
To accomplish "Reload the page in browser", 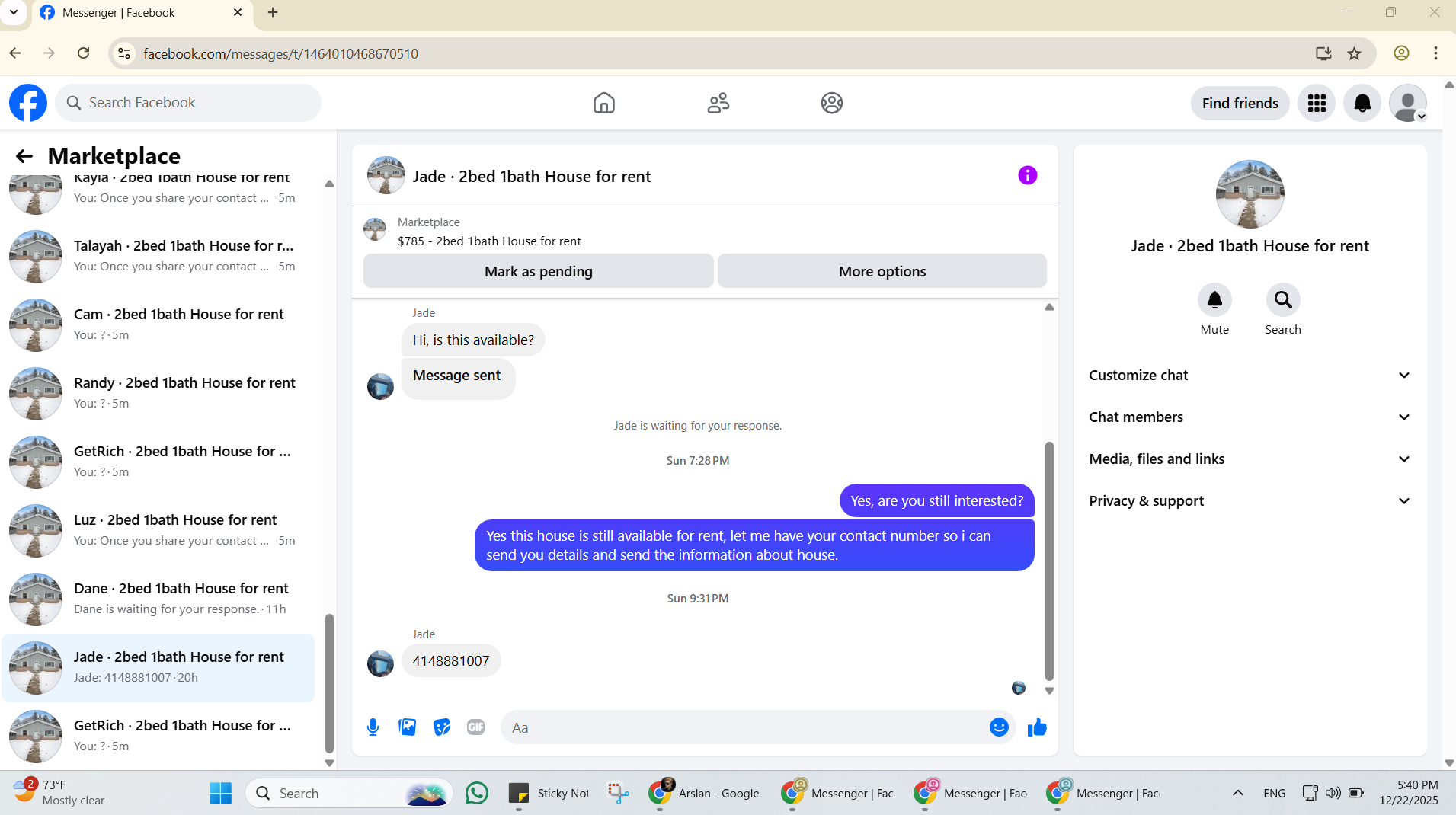I will (x=84, y=53).
